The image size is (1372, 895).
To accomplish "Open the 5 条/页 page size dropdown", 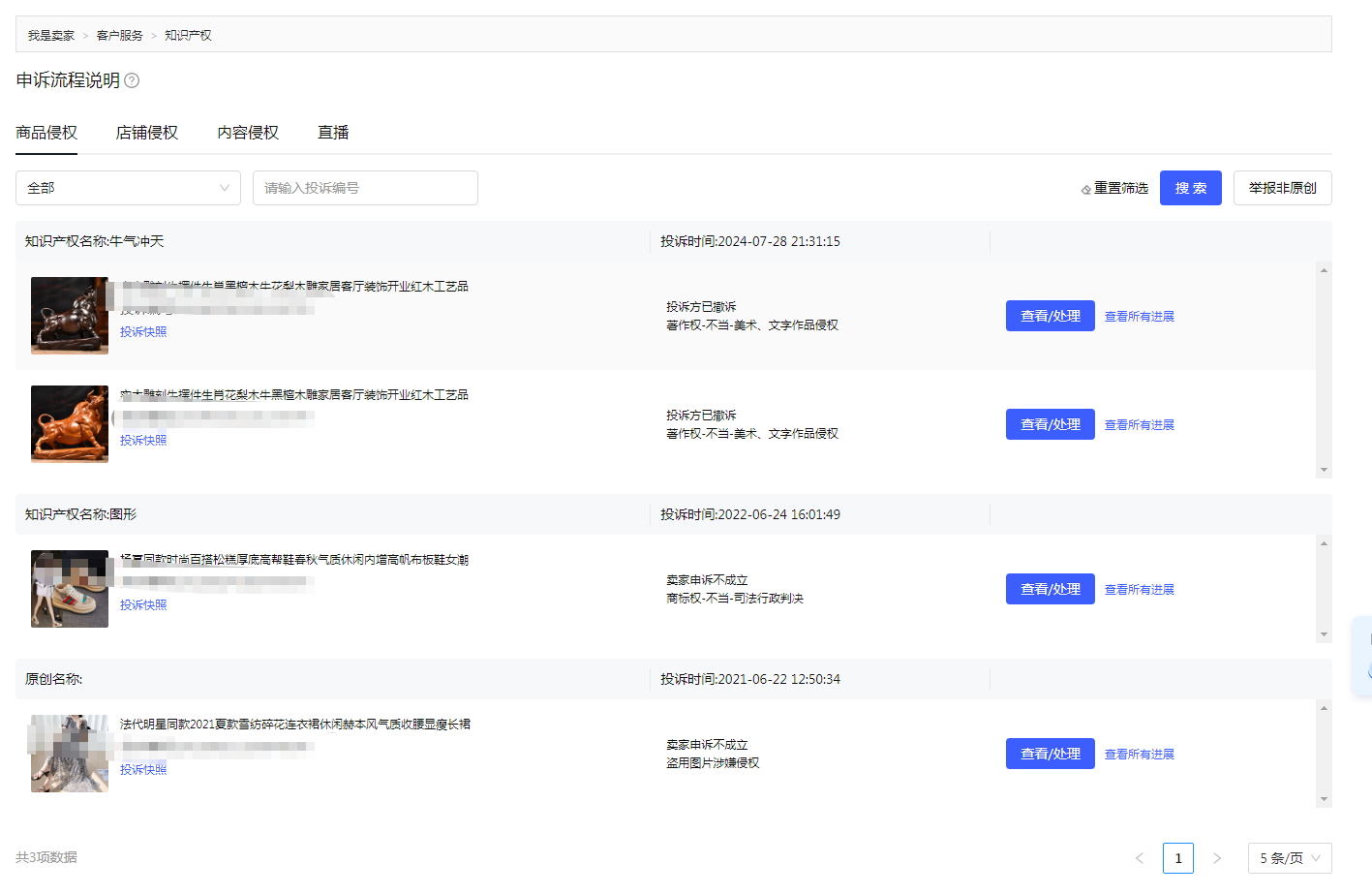I will (1290, 858).
